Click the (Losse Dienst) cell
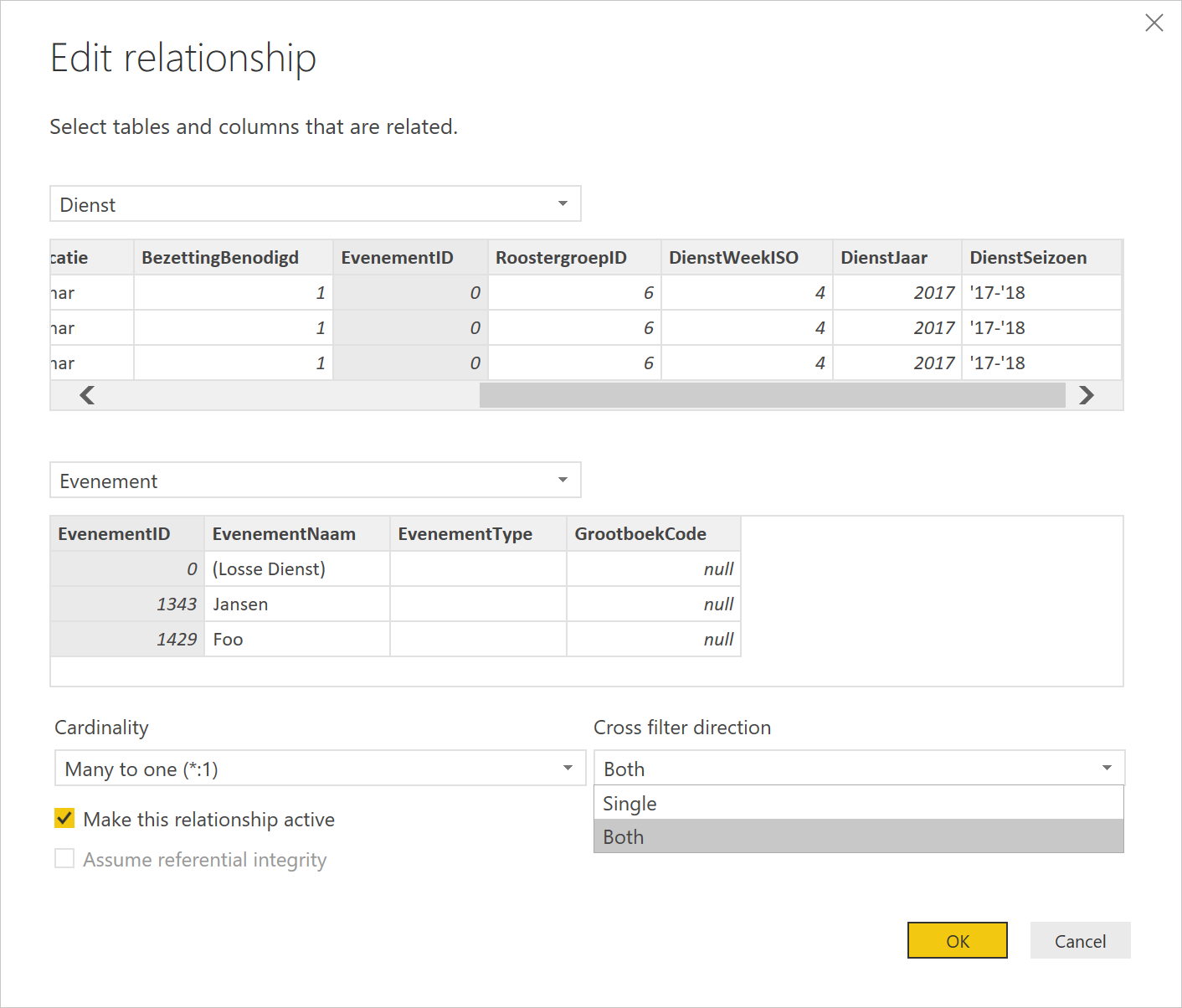1182x1008 pixels. [x=297, y=569]
